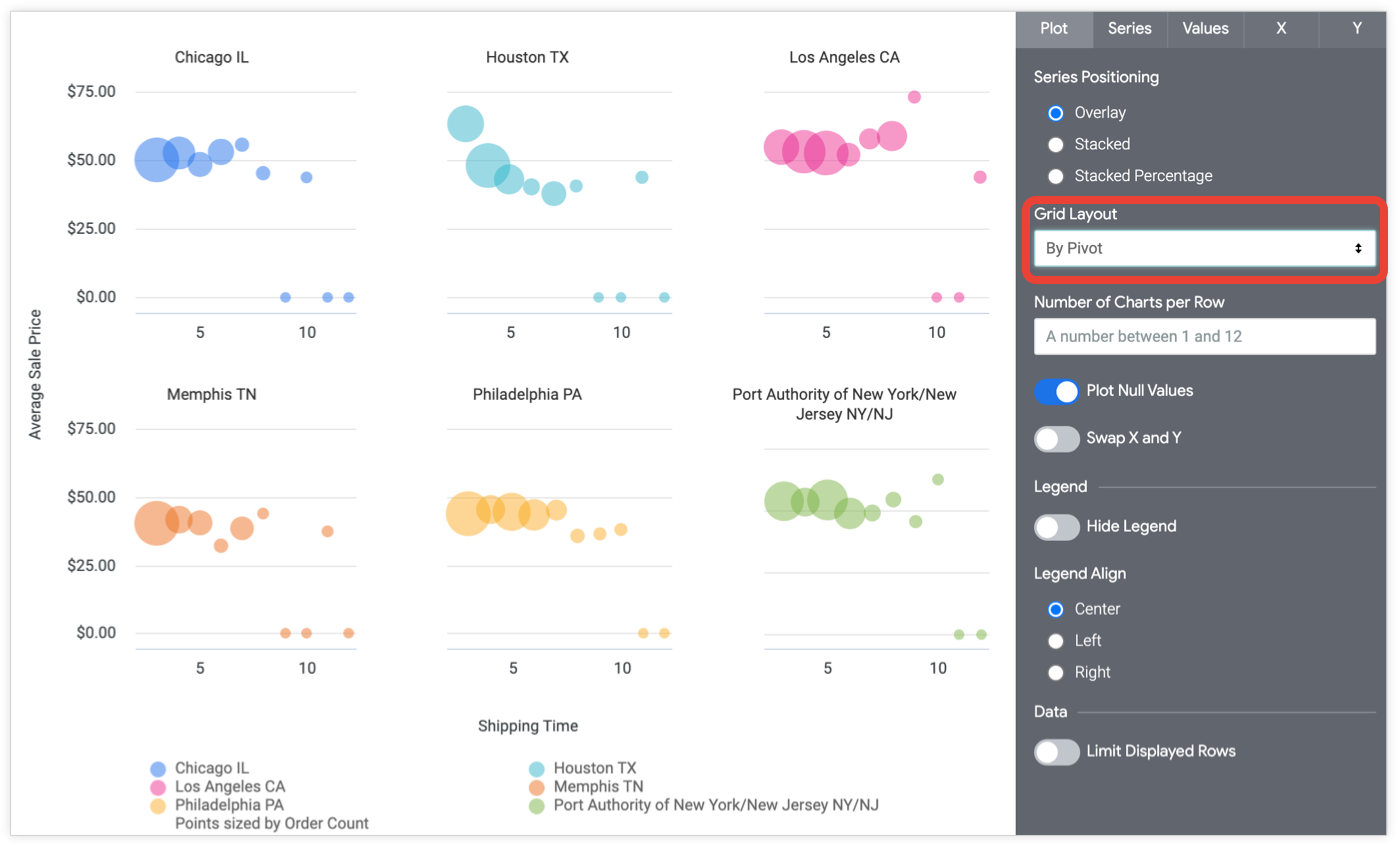
Task: Switch to the Series tab
Action: [x=1129, y=28]
